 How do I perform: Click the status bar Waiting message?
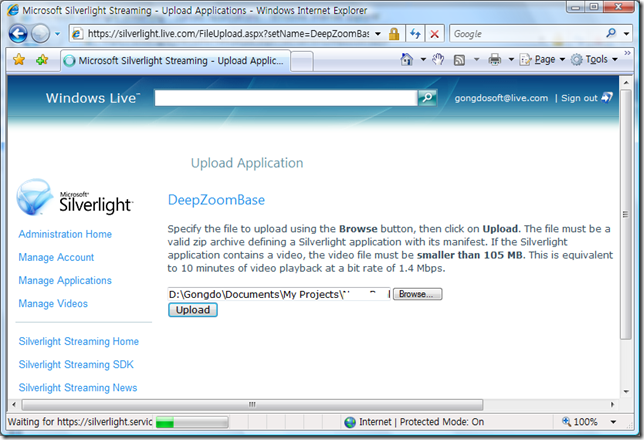pos(80,422)
